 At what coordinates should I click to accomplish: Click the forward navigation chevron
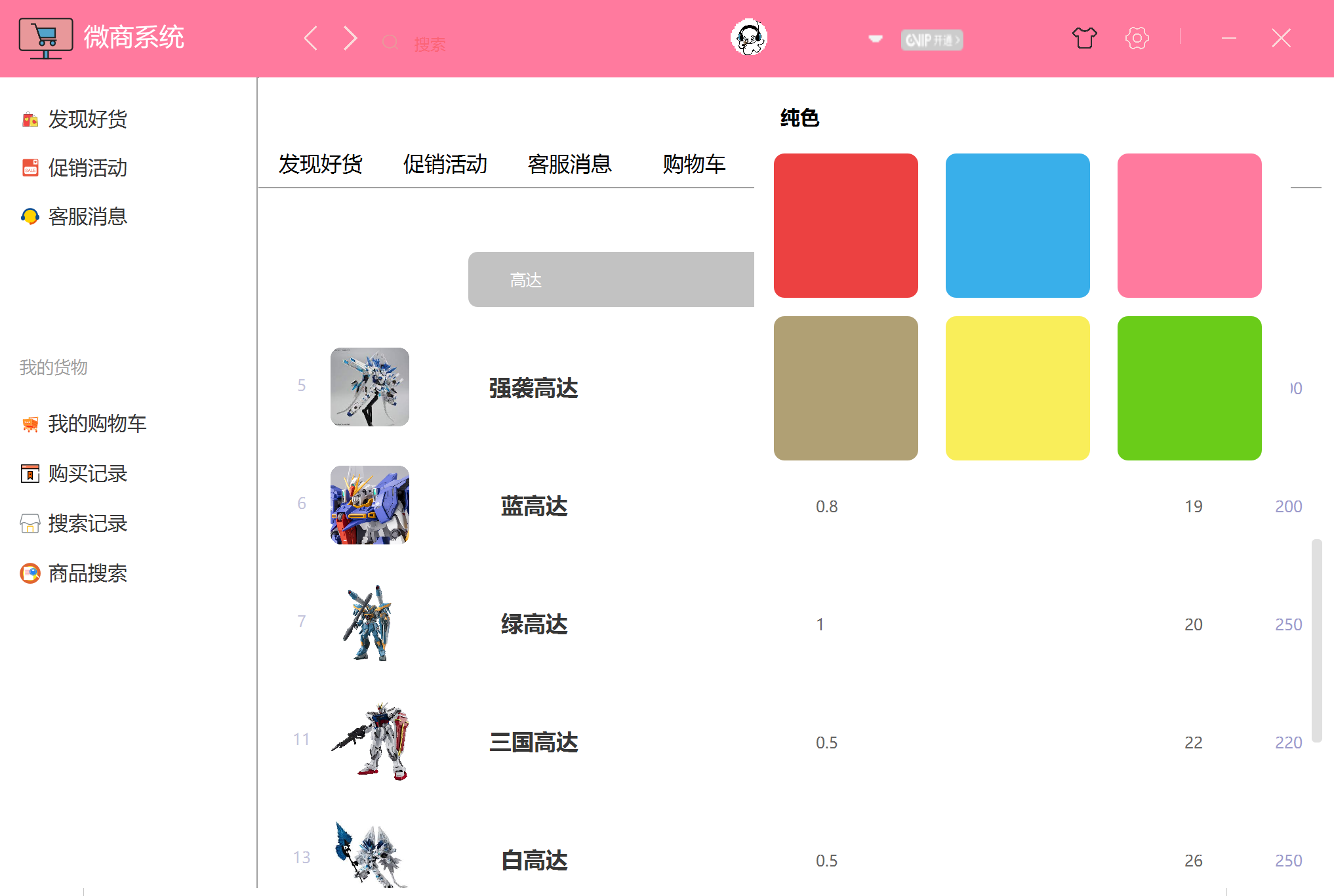click(349, 38)
